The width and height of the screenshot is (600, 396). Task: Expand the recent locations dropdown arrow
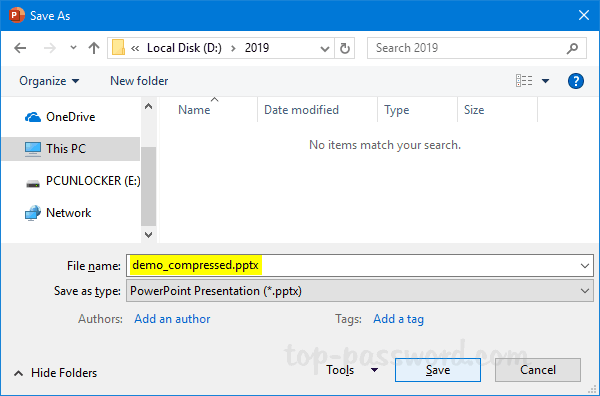tap(73, 48)
